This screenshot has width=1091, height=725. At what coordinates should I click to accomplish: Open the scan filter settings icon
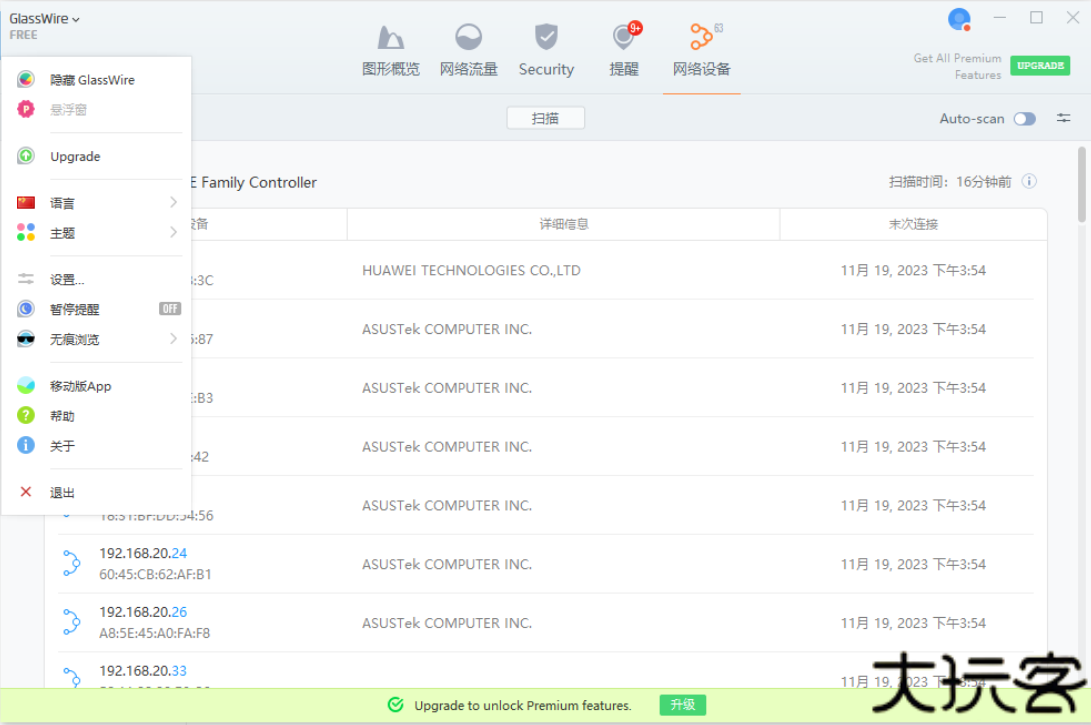point(1063,118)
